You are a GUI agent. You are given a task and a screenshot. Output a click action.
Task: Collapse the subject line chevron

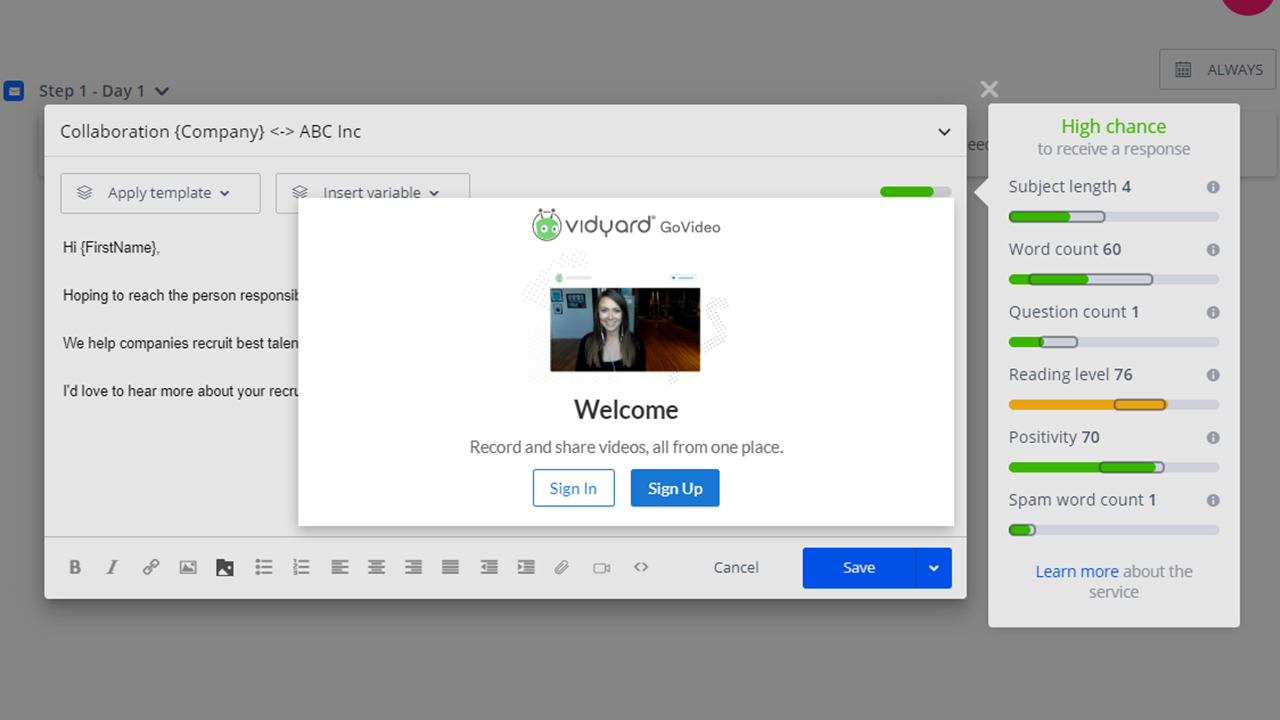tap(944, 132)
